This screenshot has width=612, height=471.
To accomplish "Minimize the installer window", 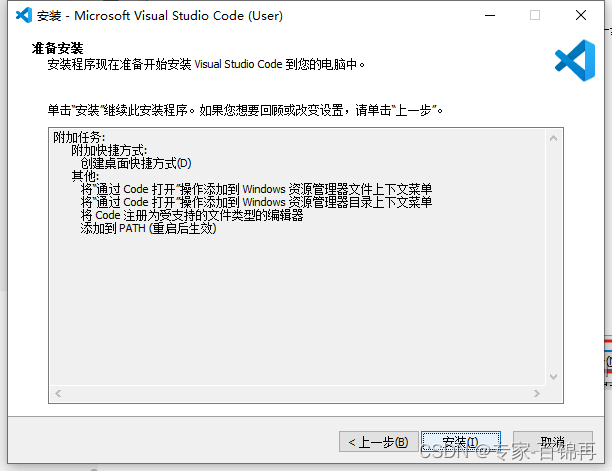I will (490, 16).
